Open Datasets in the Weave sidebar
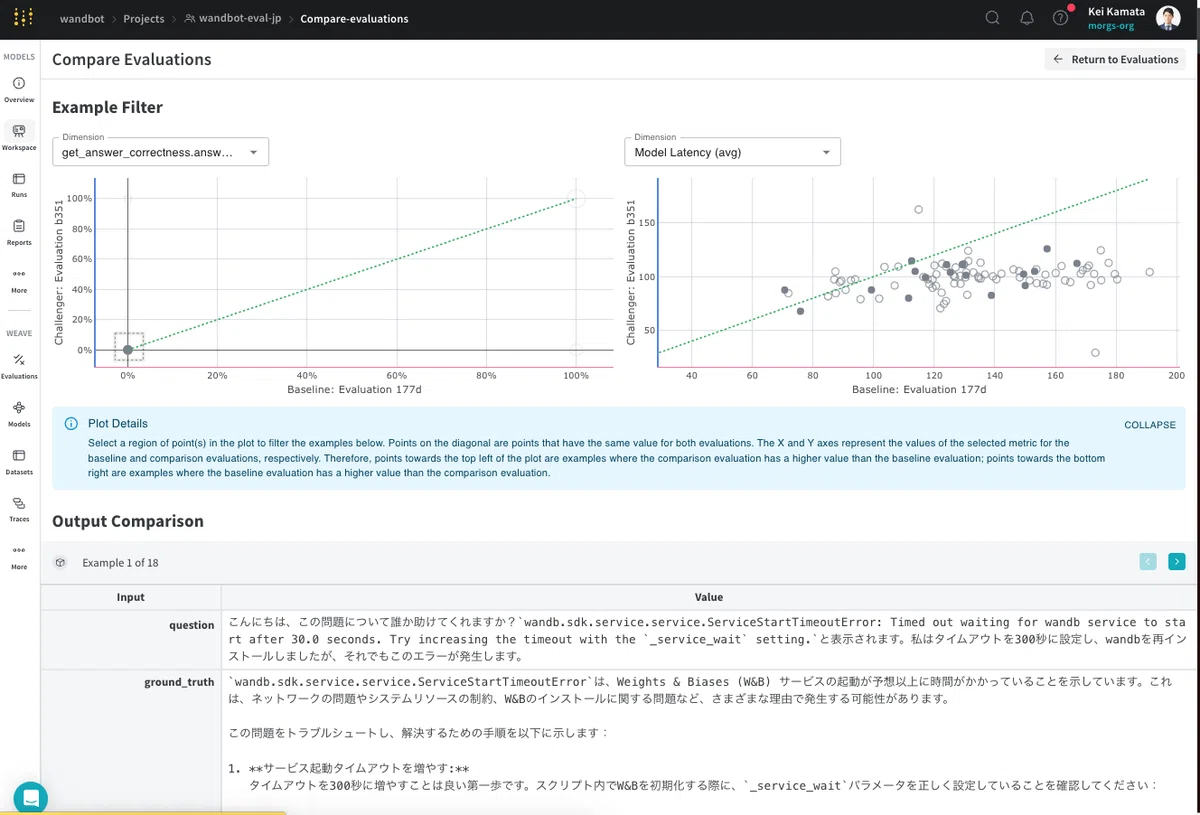The width and height of the screenshot is (1200, 815). (x=19, y=462)
